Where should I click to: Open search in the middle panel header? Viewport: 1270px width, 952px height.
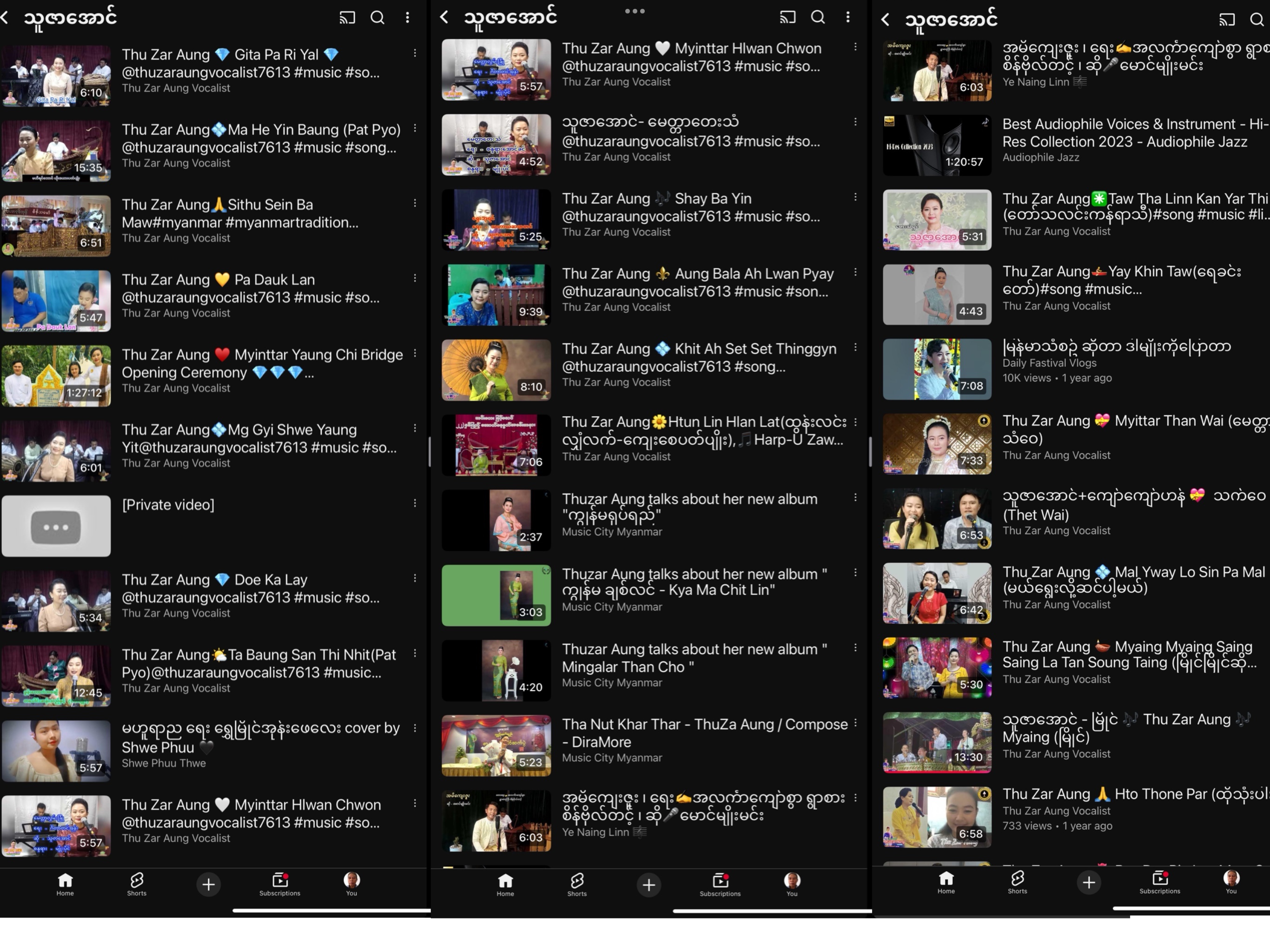point(818,18)
